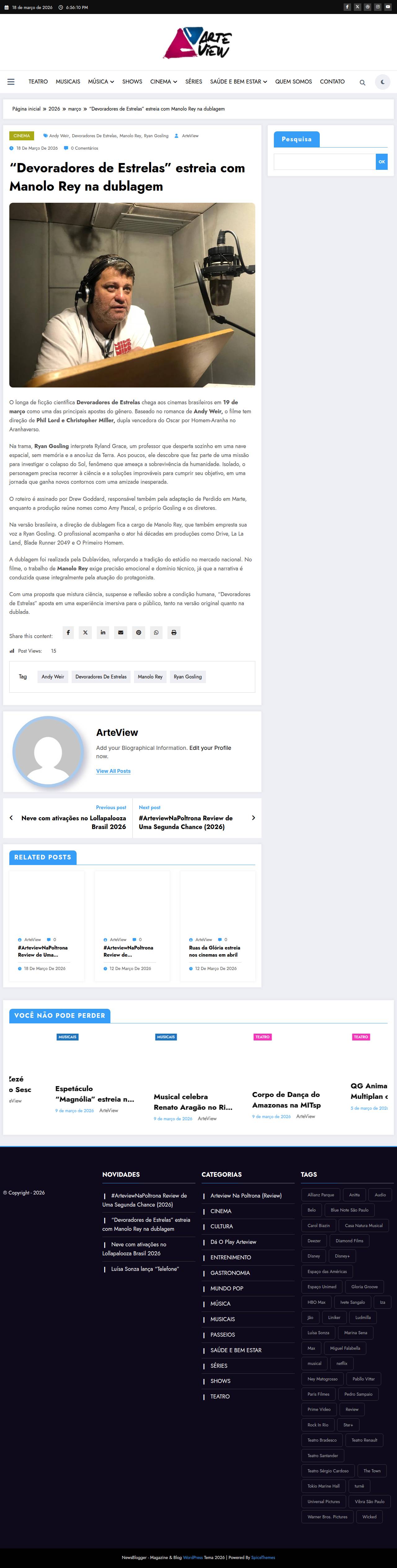Open the YouTube icon in the top bar
397x1568 pixels.
[x=388, y=7]
